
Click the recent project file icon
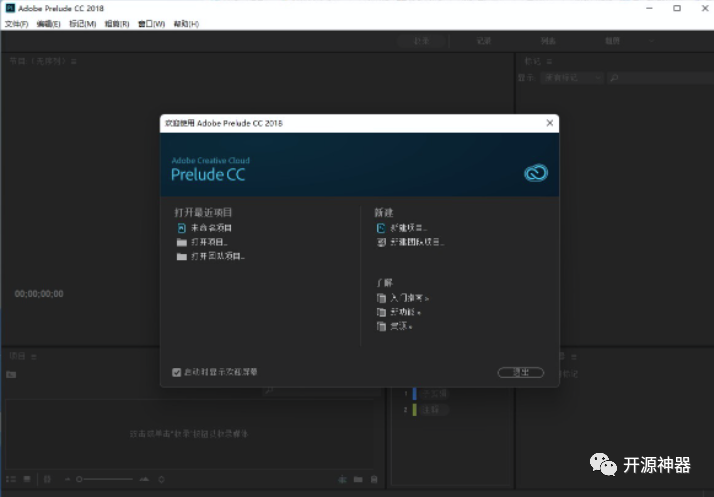(x=182, y=228)
